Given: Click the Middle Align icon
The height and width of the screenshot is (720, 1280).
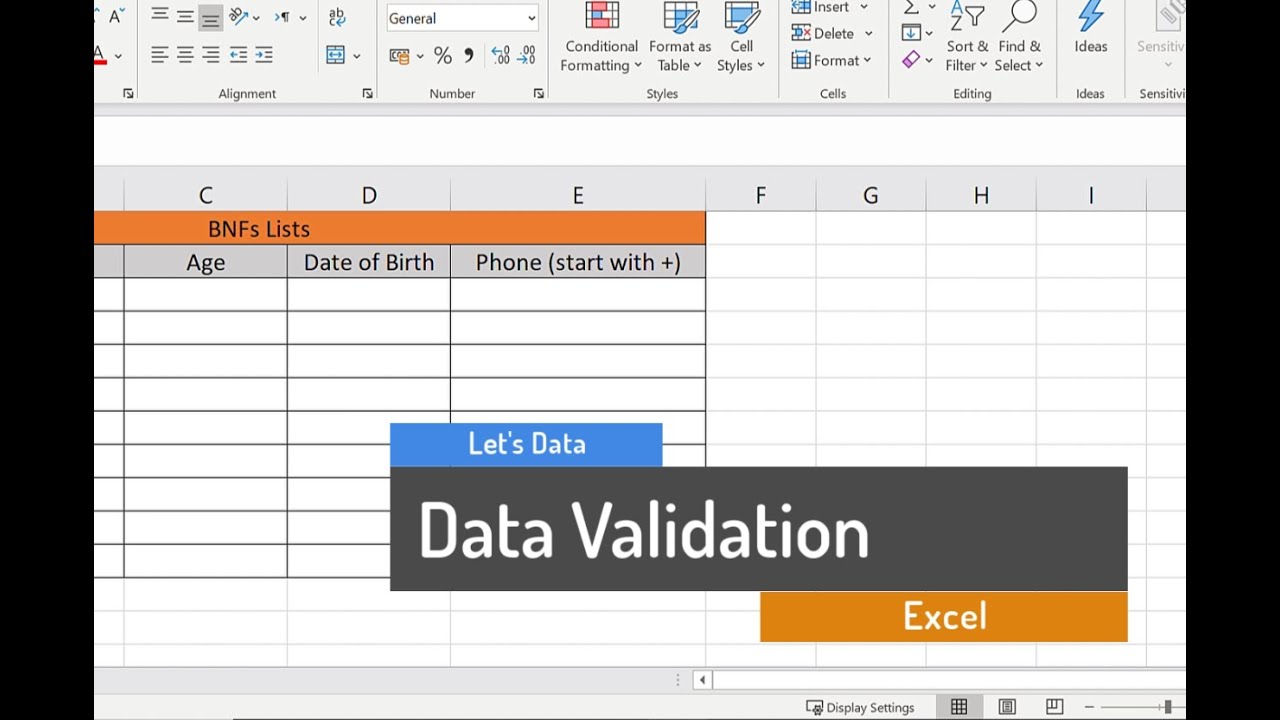Looking at the screenshot, I should coord(185,17).
